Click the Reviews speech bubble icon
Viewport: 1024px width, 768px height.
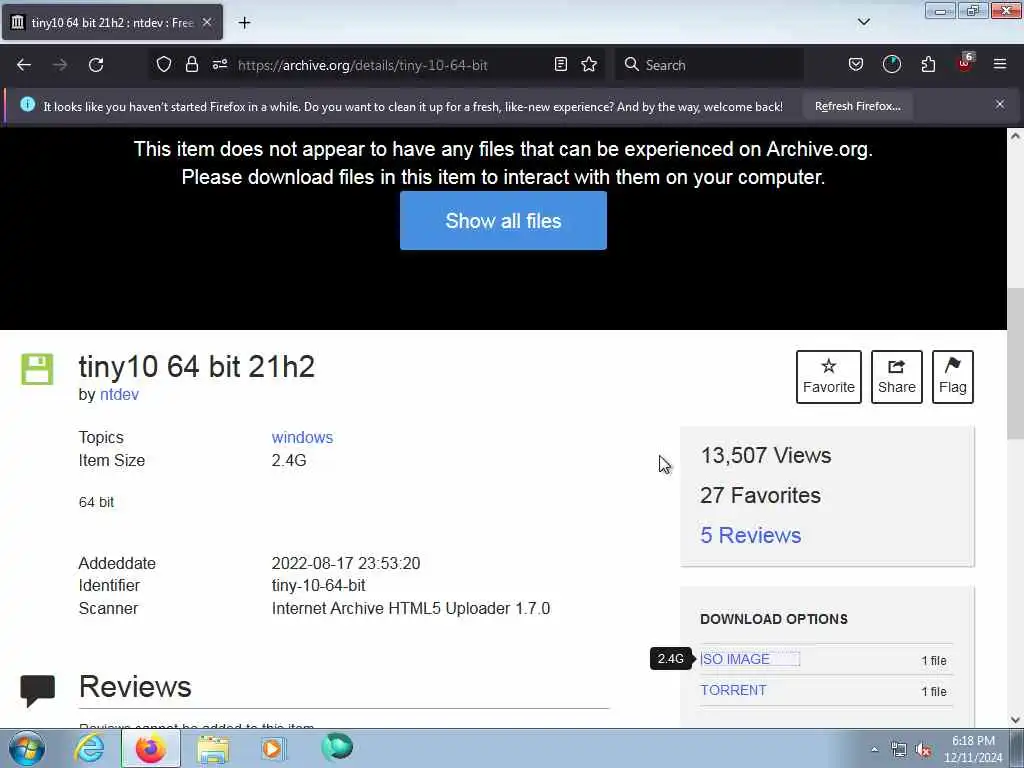[x=37, y=691]
